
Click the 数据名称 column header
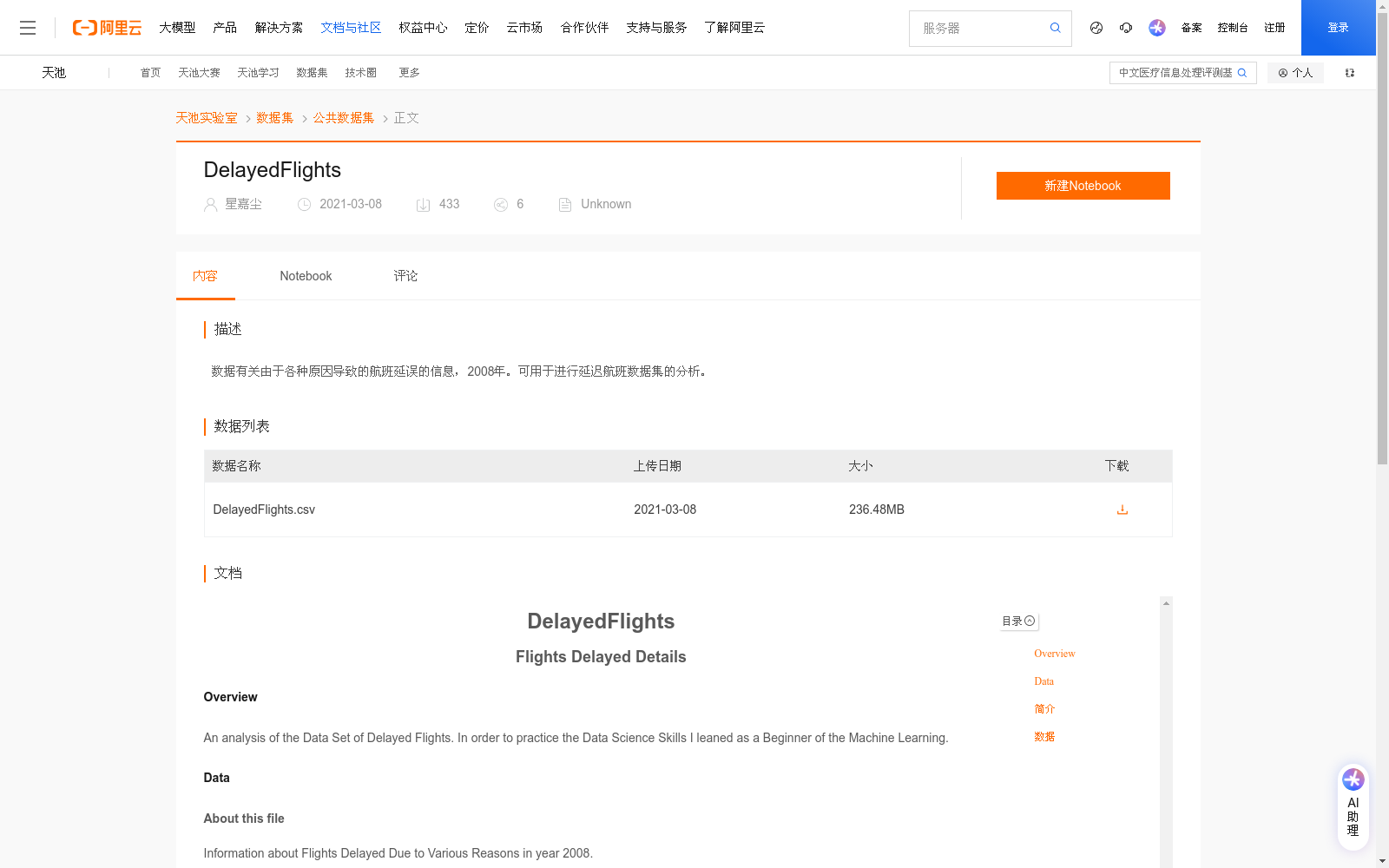[x=236, y=466]
